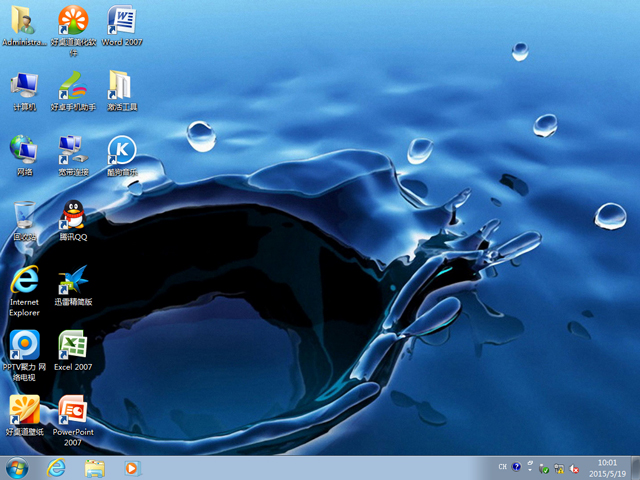640x480 pixels.
Task: Click the CH input language indicator
Action: [502, 467]
